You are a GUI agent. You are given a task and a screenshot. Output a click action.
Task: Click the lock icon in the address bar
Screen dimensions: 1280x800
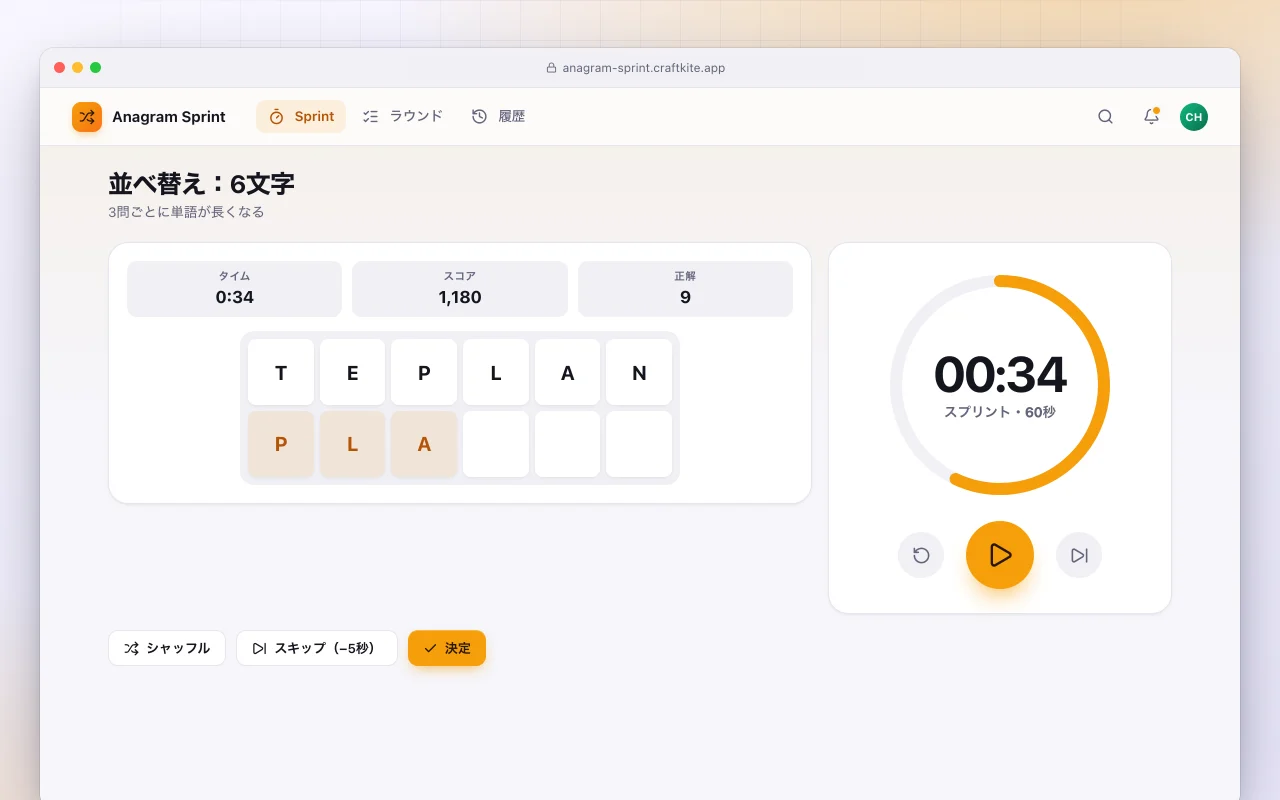[x=551, y=68]
